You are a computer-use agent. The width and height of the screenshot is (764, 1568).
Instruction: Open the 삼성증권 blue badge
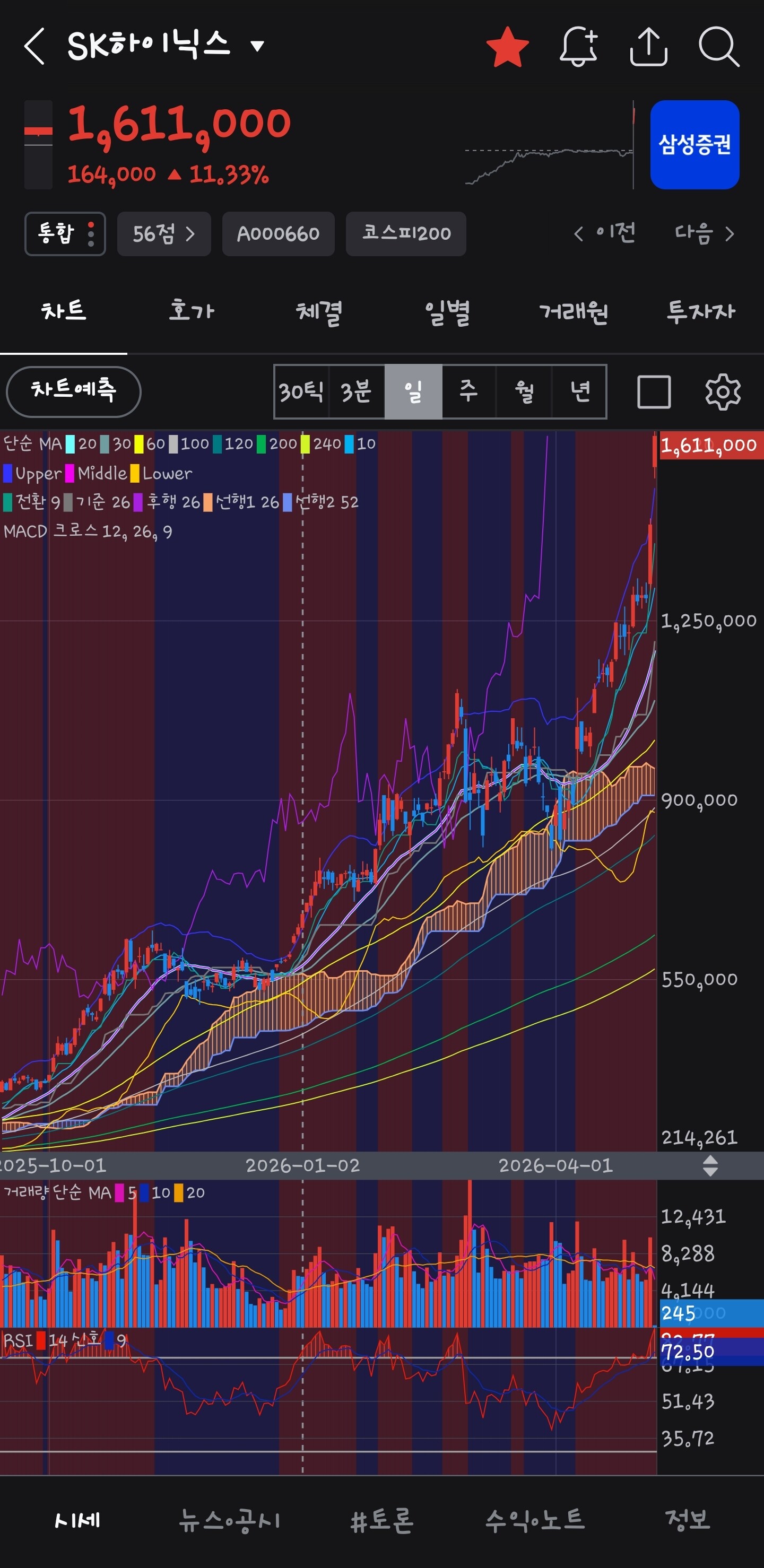[694, 145]
